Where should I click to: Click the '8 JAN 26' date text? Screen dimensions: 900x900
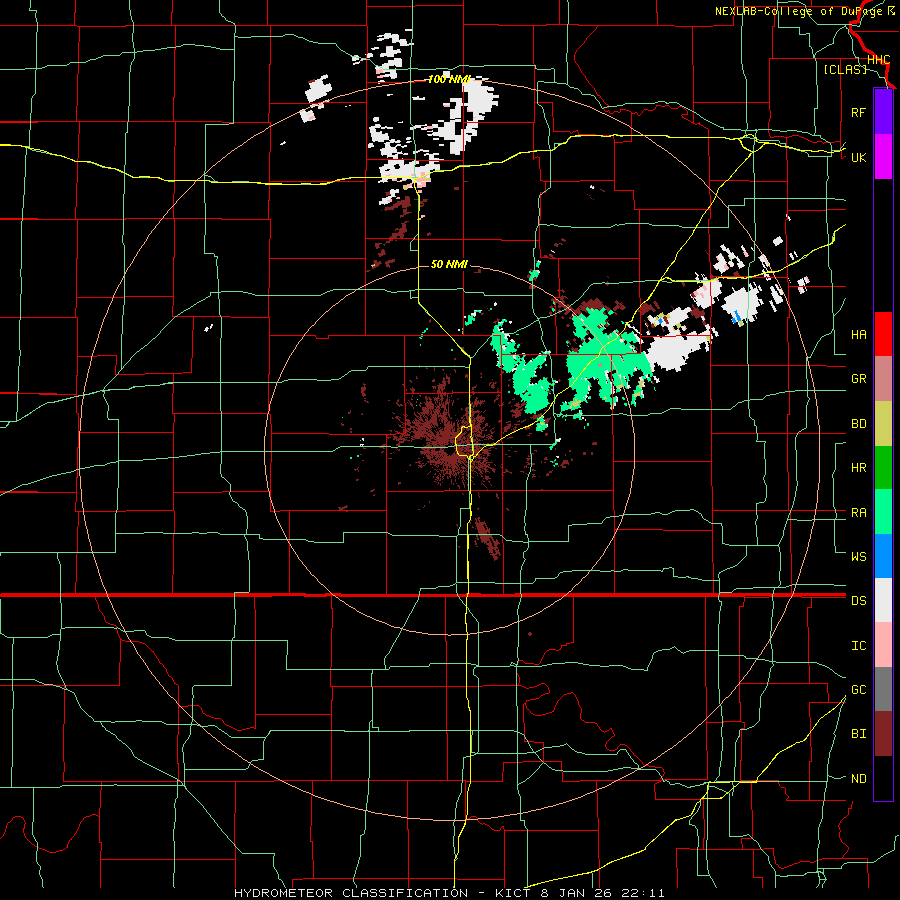click(576, 893)
